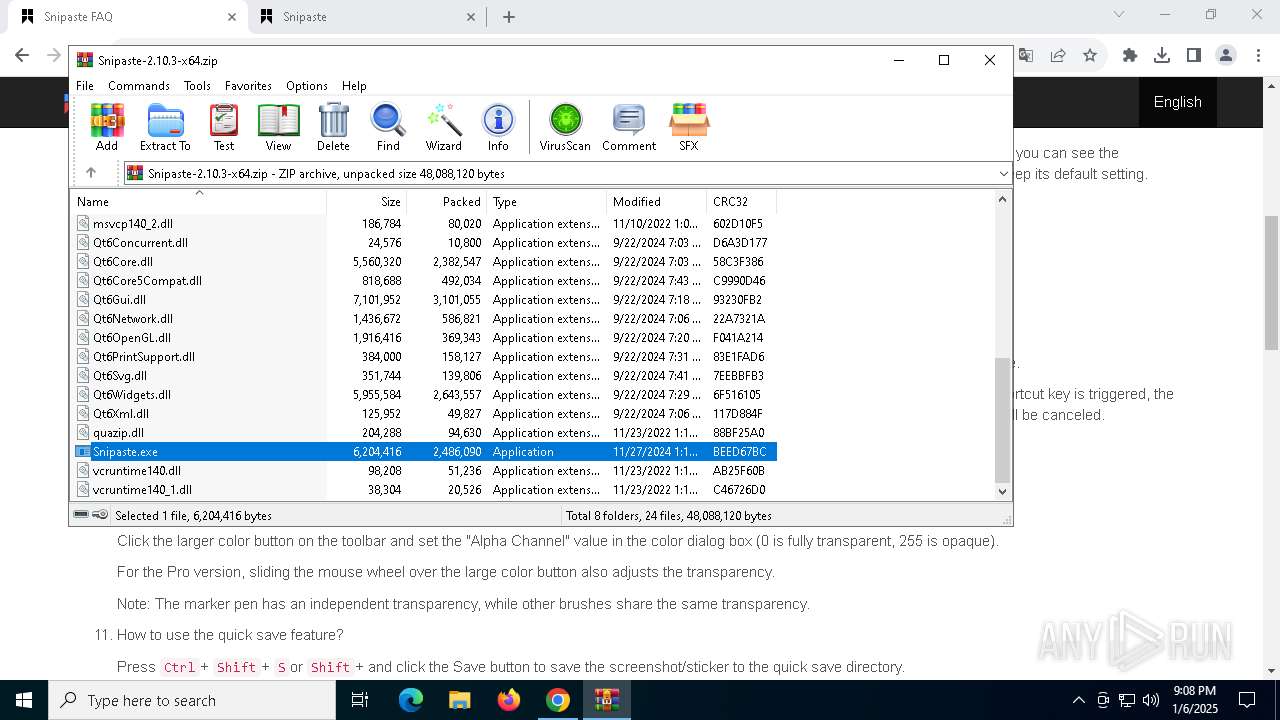Click the Comment toolbar icon
The image size is (1280, 720).
click(x=629, y=127)
